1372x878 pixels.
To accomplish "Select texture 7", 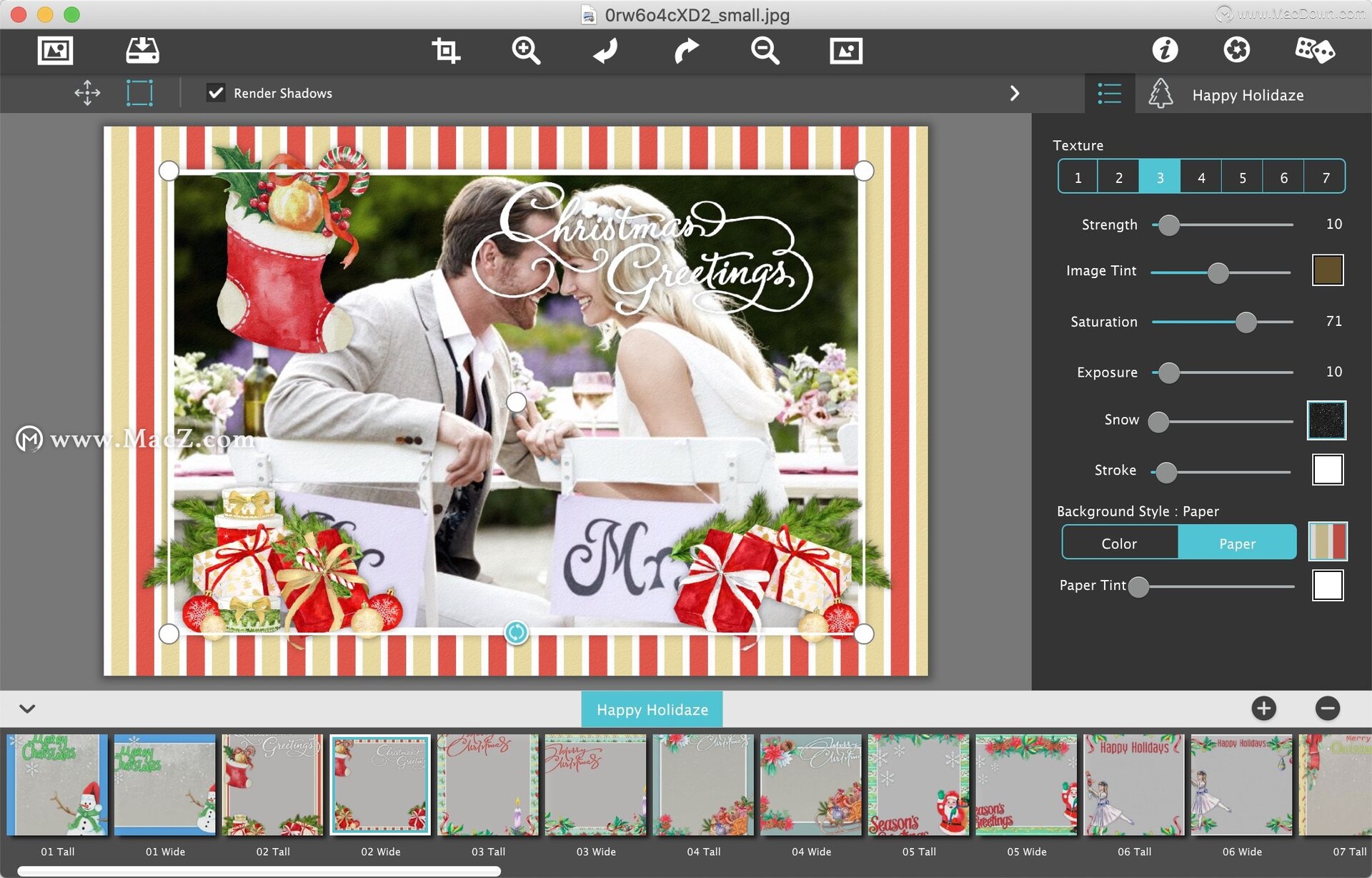I will point(1325,177).
